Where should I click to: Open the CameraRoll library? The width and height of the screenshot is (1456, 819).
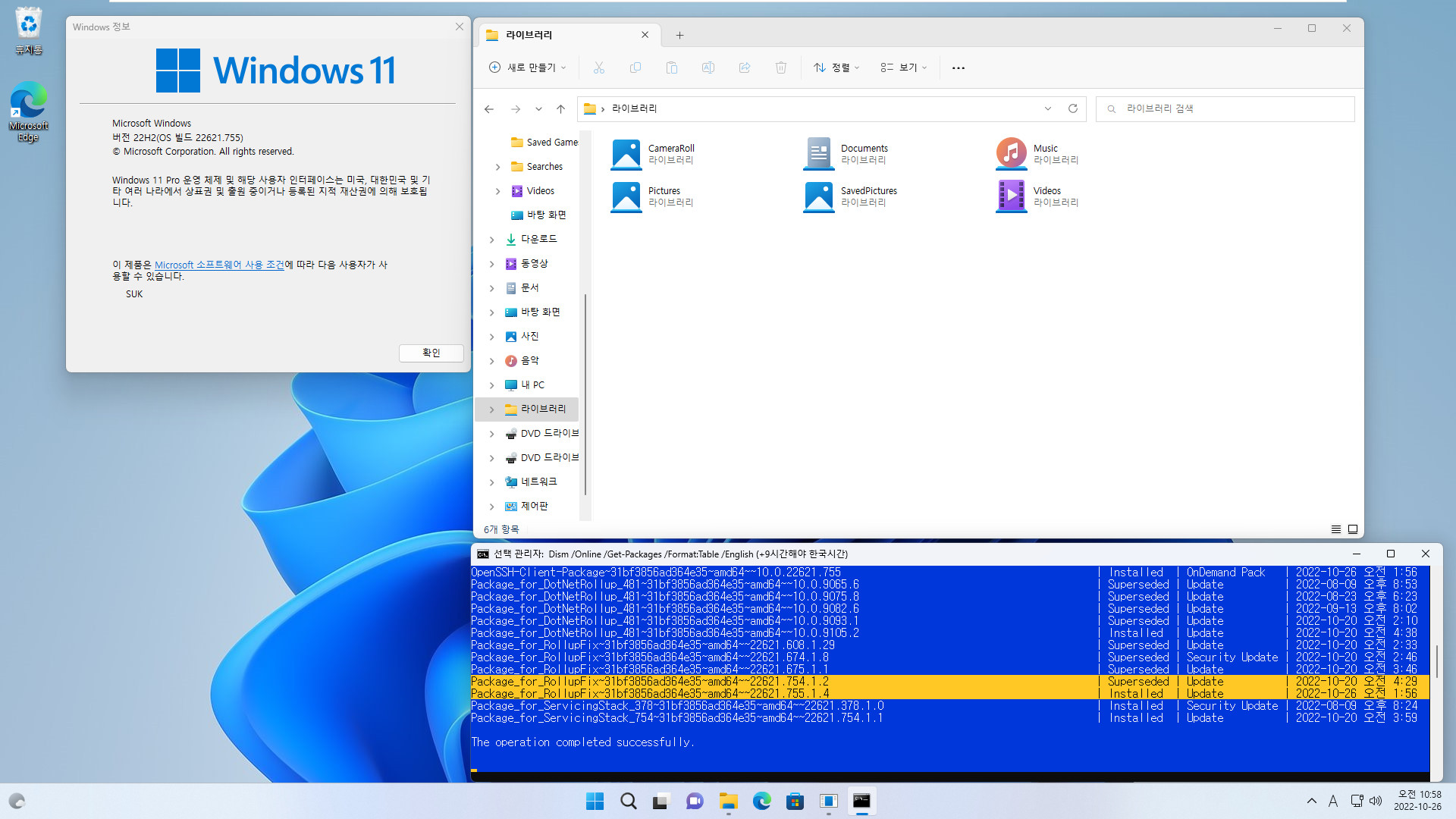(x=653, y=154)
